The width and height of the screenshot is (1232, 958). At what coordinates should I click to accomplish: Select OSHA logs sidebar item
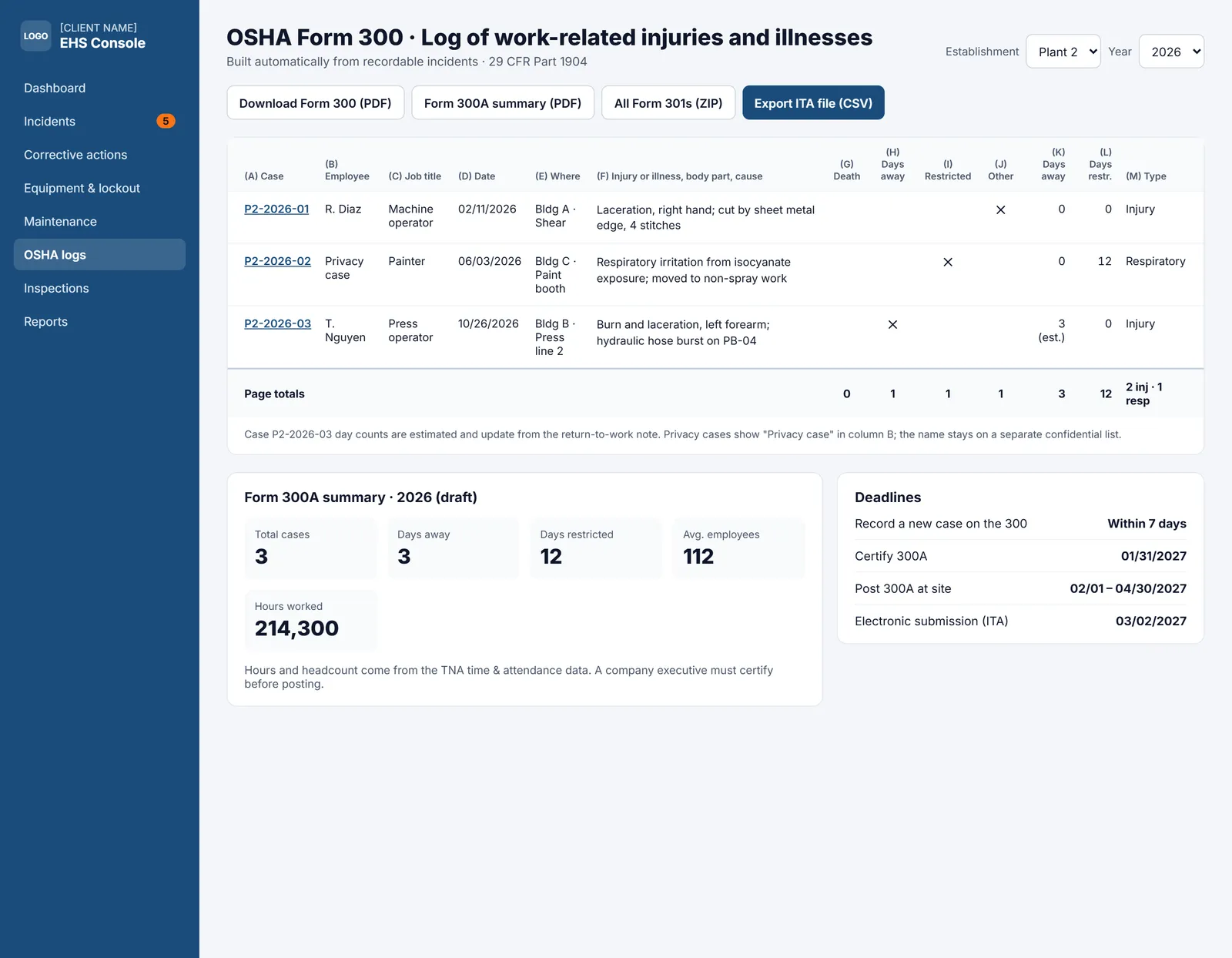coord(99,255)
